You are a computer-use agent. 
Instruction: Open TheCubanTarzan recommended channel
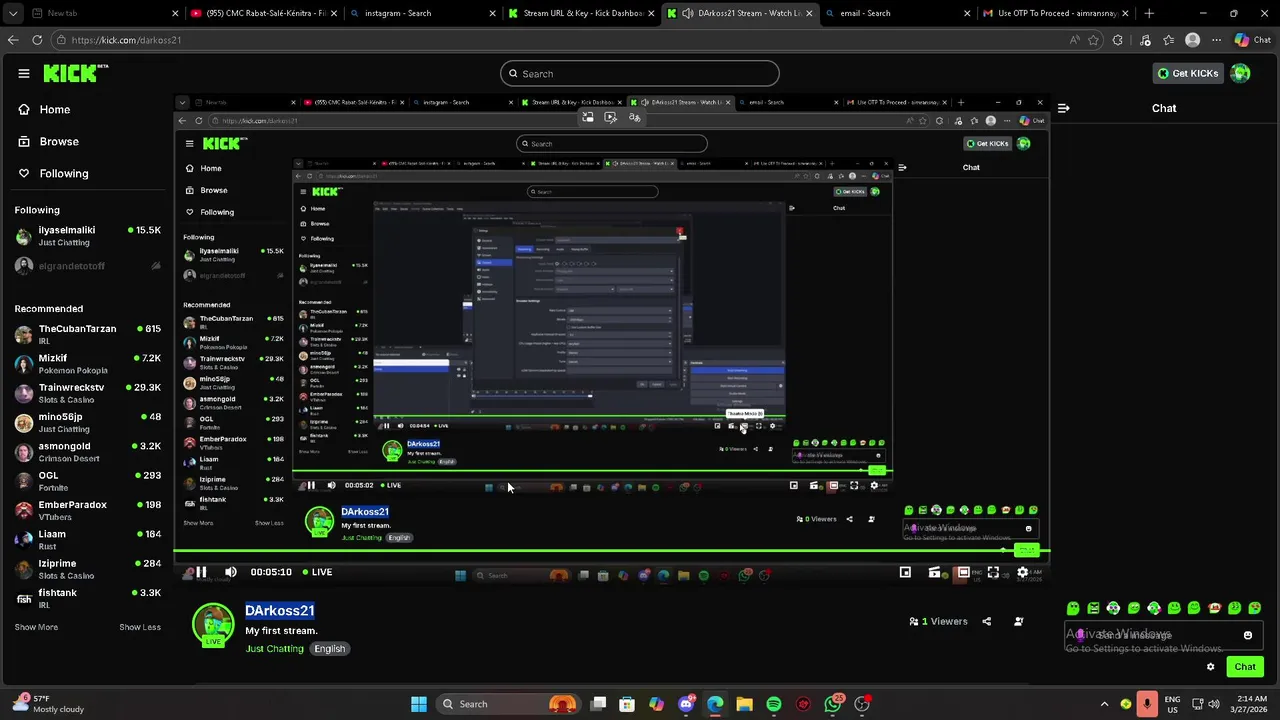pyautogui.click(x=88, y=334)
